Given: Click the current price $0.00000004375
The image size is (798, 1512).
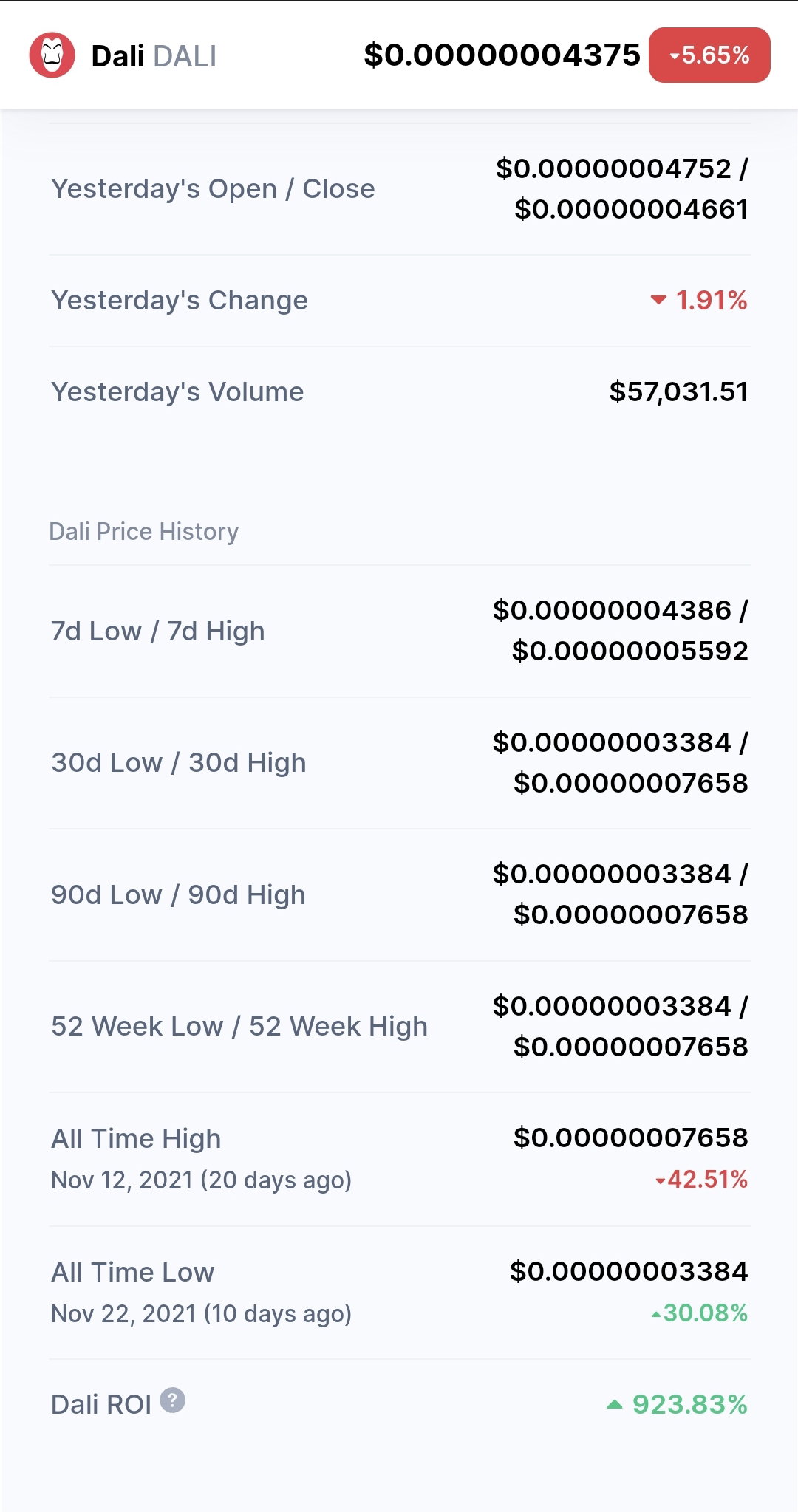Looking at the screenshot, I should [x=502, y=55].
